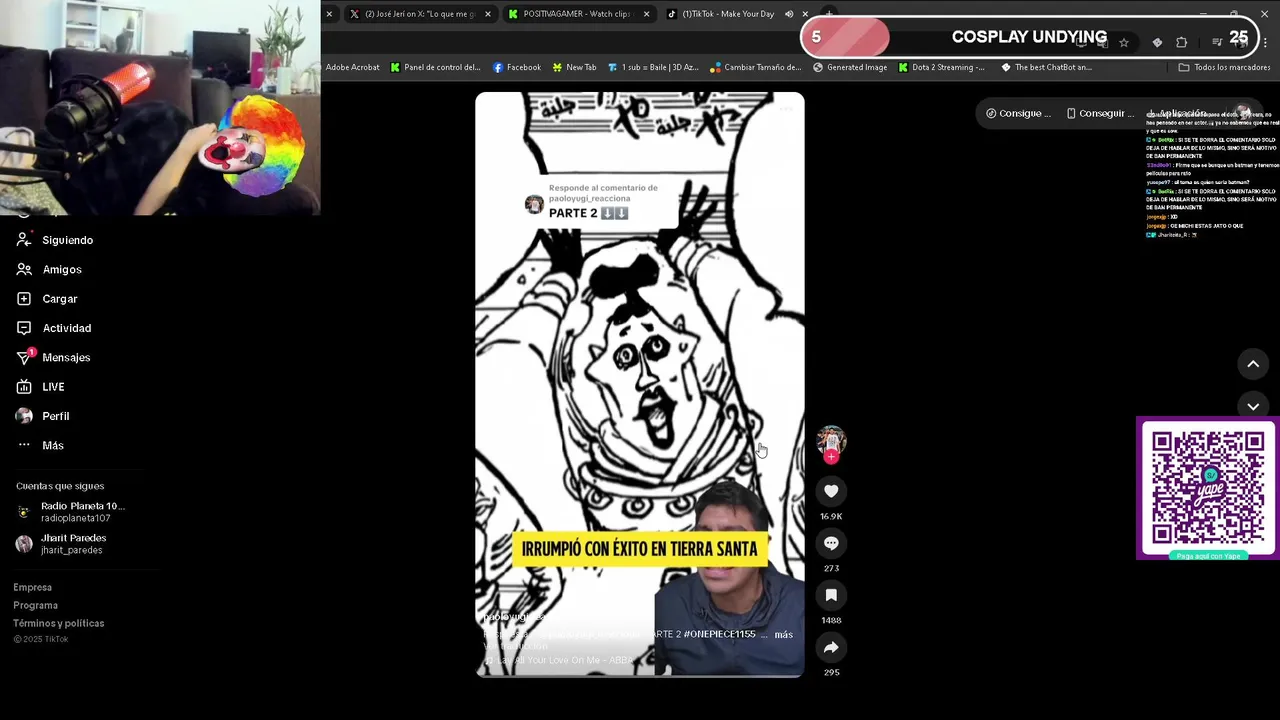The height and width of the screenshot is (720, 1280).
Task: Open the Empresa footer link
Action: coord(33,587)
